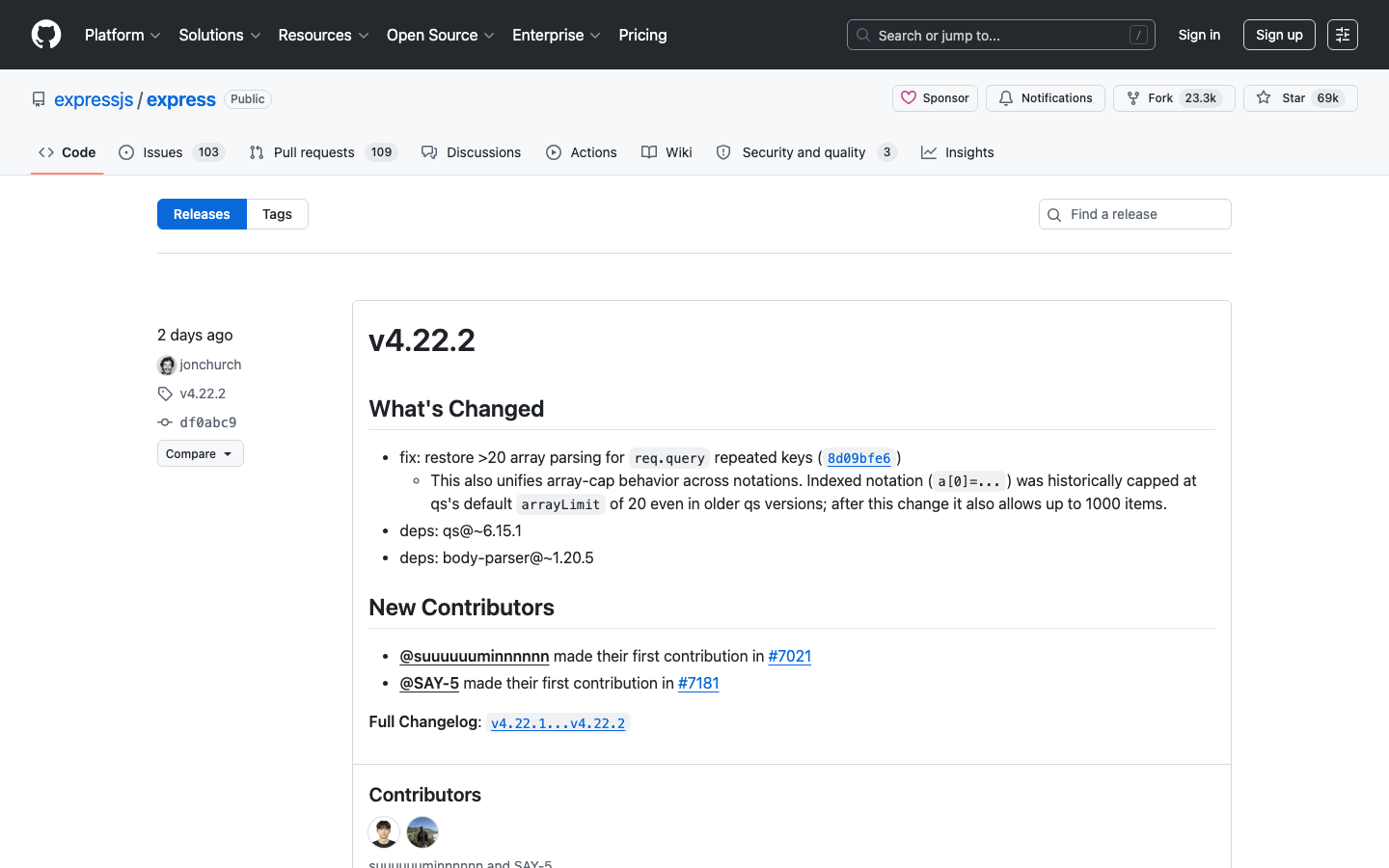This screenshot has height=868, width=1389.
Task: Click the Security shield icon
Action: tap(723, 152)
